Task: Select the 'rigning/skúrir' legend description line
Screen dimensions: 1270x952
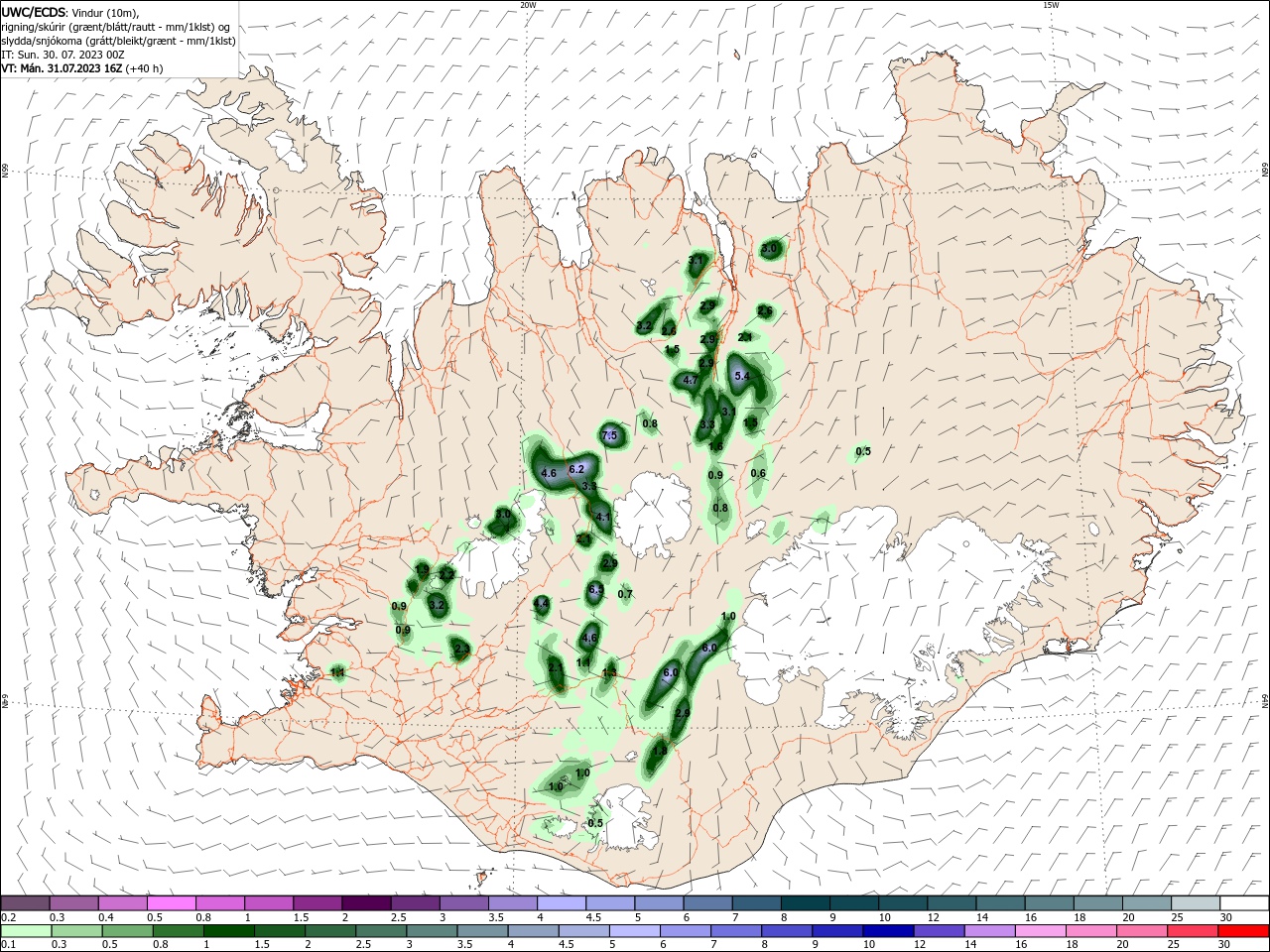Action: tap(115, 27)
